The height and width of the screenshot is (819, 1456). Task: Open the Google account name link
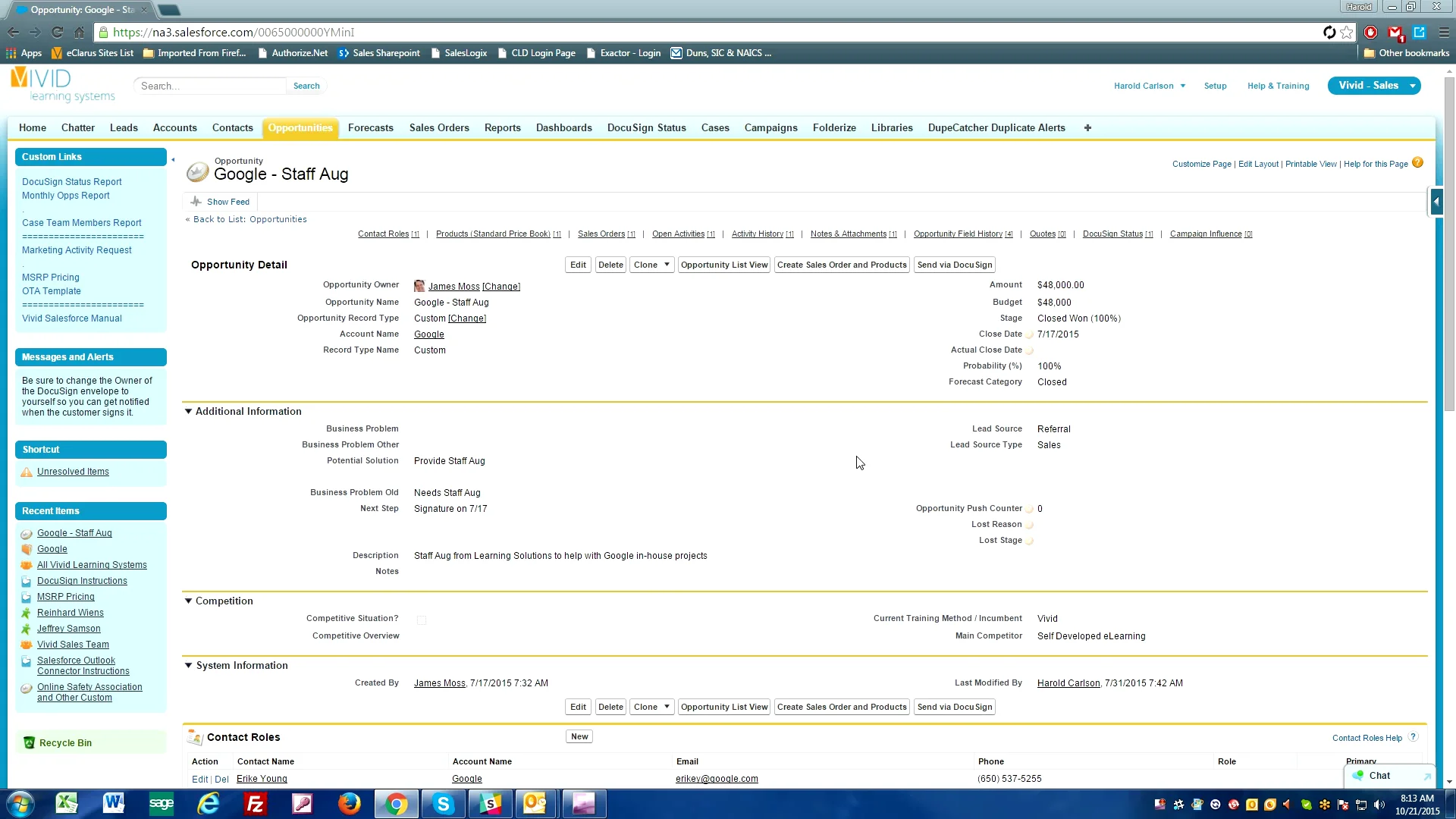(x=429, y=334)
